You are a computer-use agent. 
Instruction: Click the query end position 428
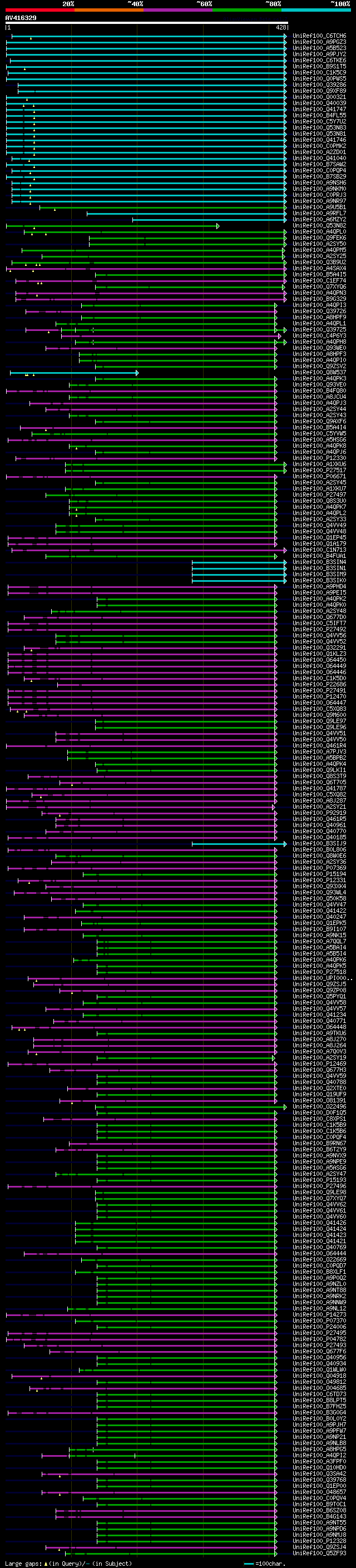point(280,27)
